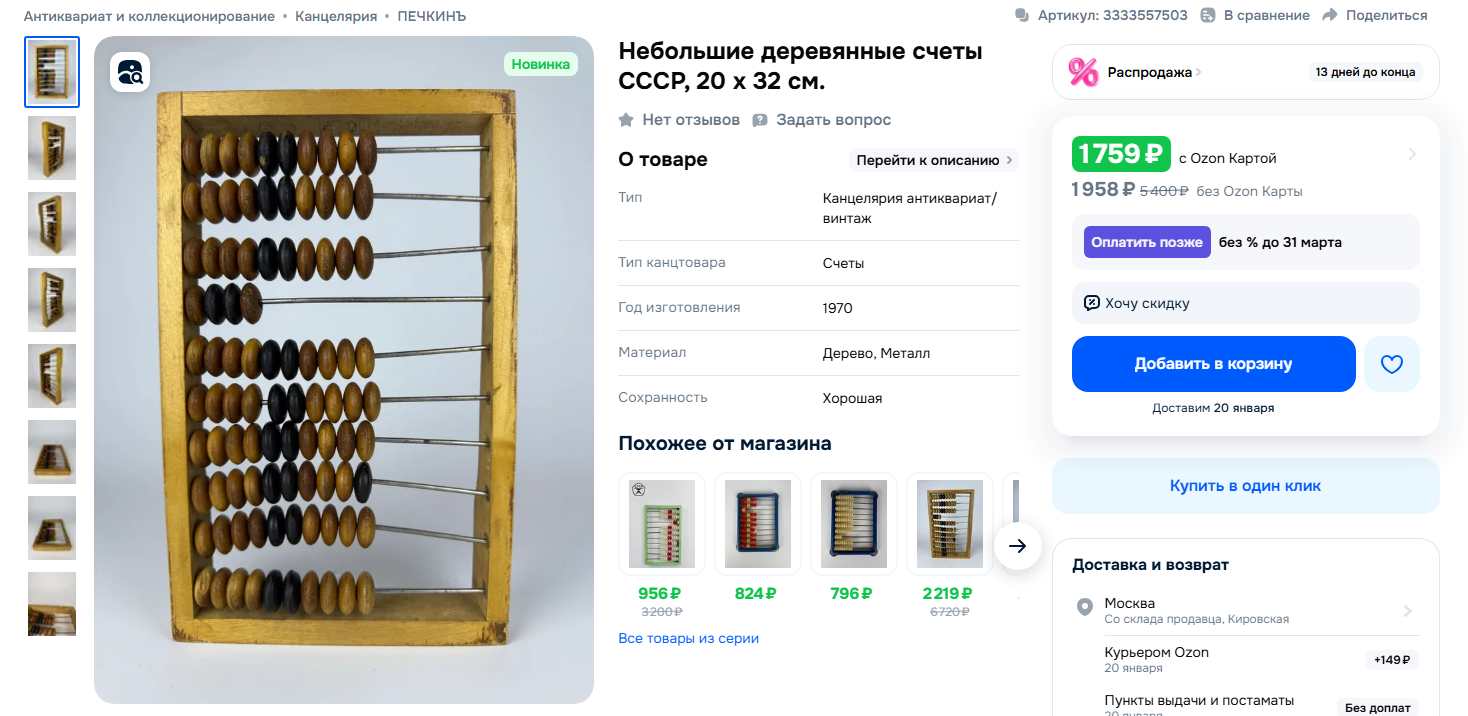Click the compare icon beside В сравнение
Viewport: 1468px width, 716px height.
coord(1208,15)
